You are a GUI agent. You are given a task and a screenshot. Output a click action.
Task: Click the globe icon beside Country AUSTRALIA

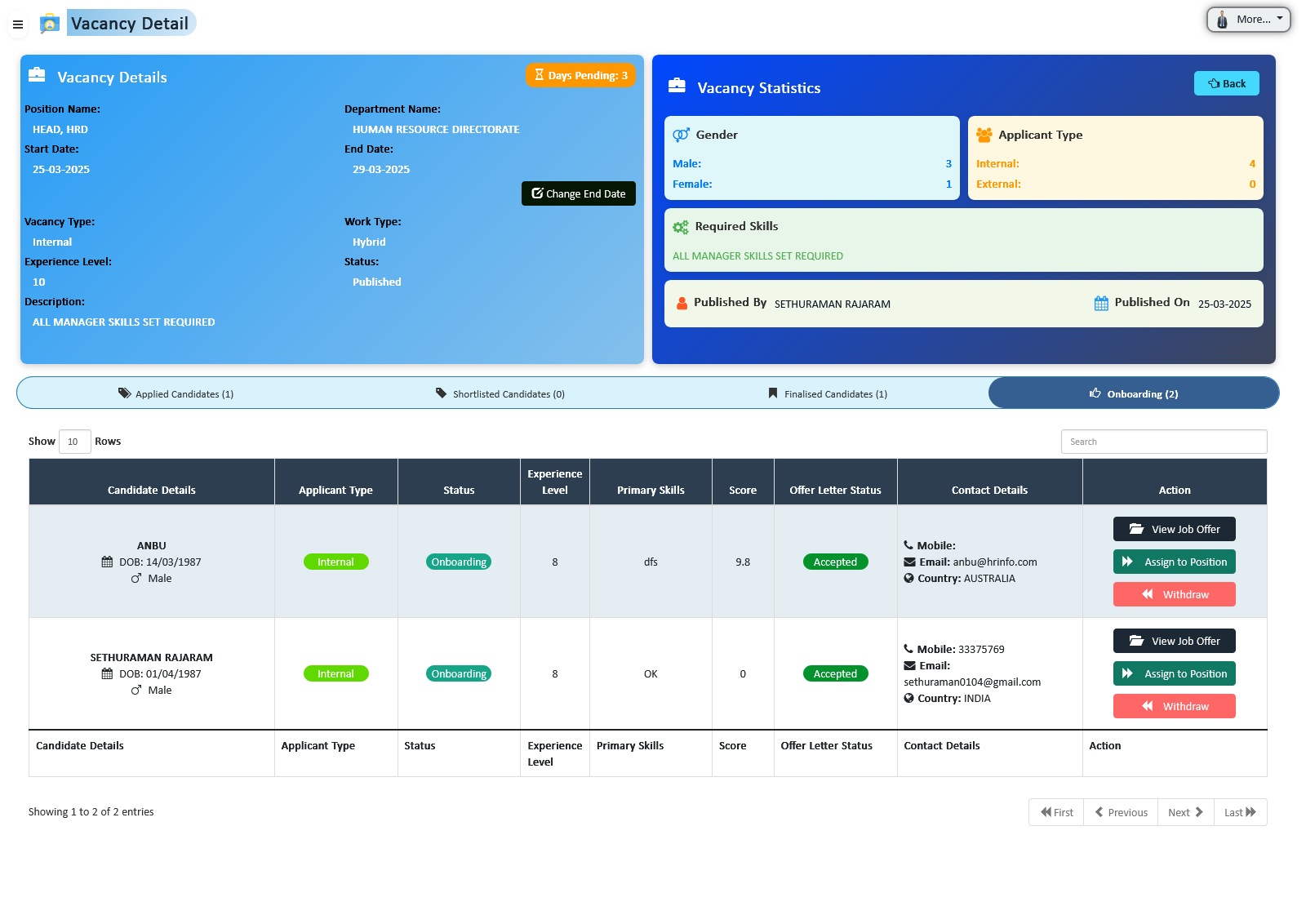pos(908,578)
